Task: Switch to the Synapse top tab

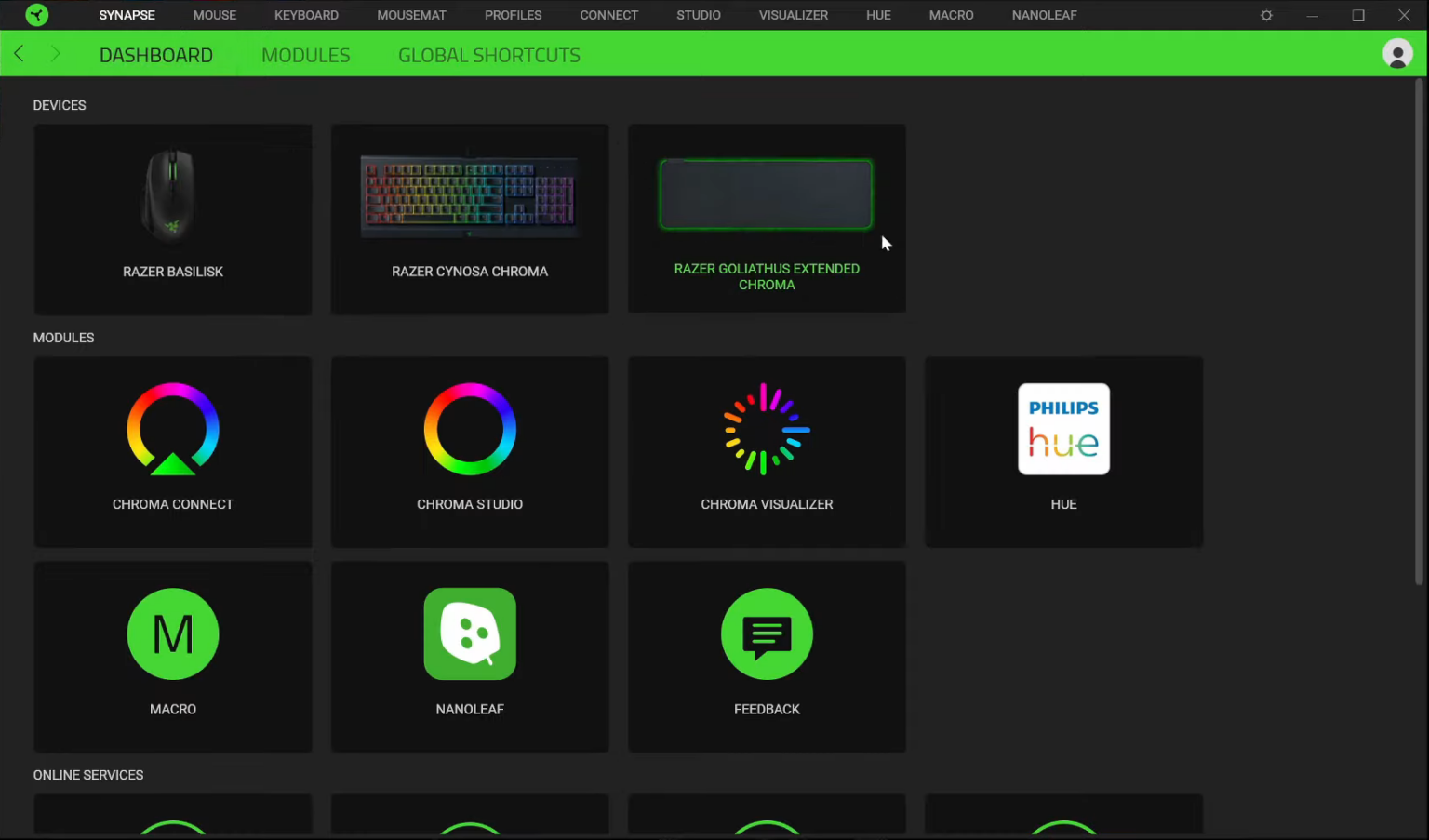Action: point(127,15)
